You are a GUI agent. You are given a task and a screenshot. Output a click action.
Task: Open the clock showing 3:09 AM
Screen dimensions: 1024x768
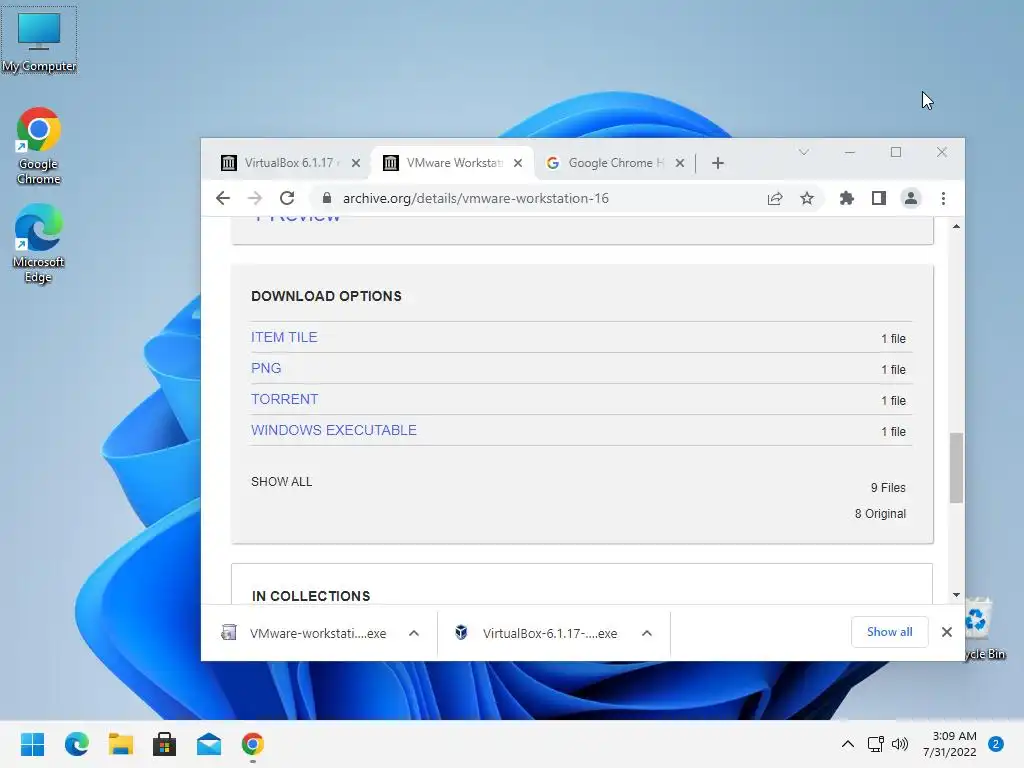point(950,744)
